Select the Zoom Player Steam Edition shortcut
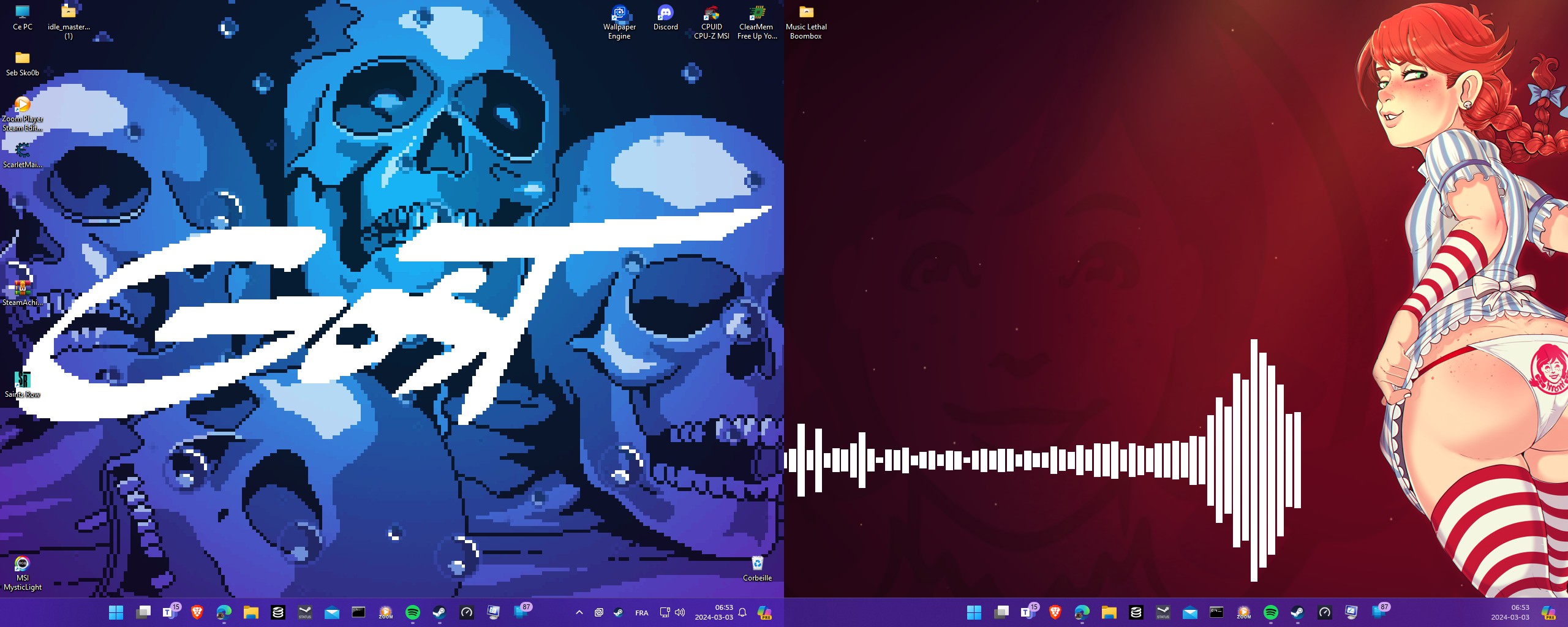Image resolution: width=1568 pixels, height=627 pixels. click(23, 114)
